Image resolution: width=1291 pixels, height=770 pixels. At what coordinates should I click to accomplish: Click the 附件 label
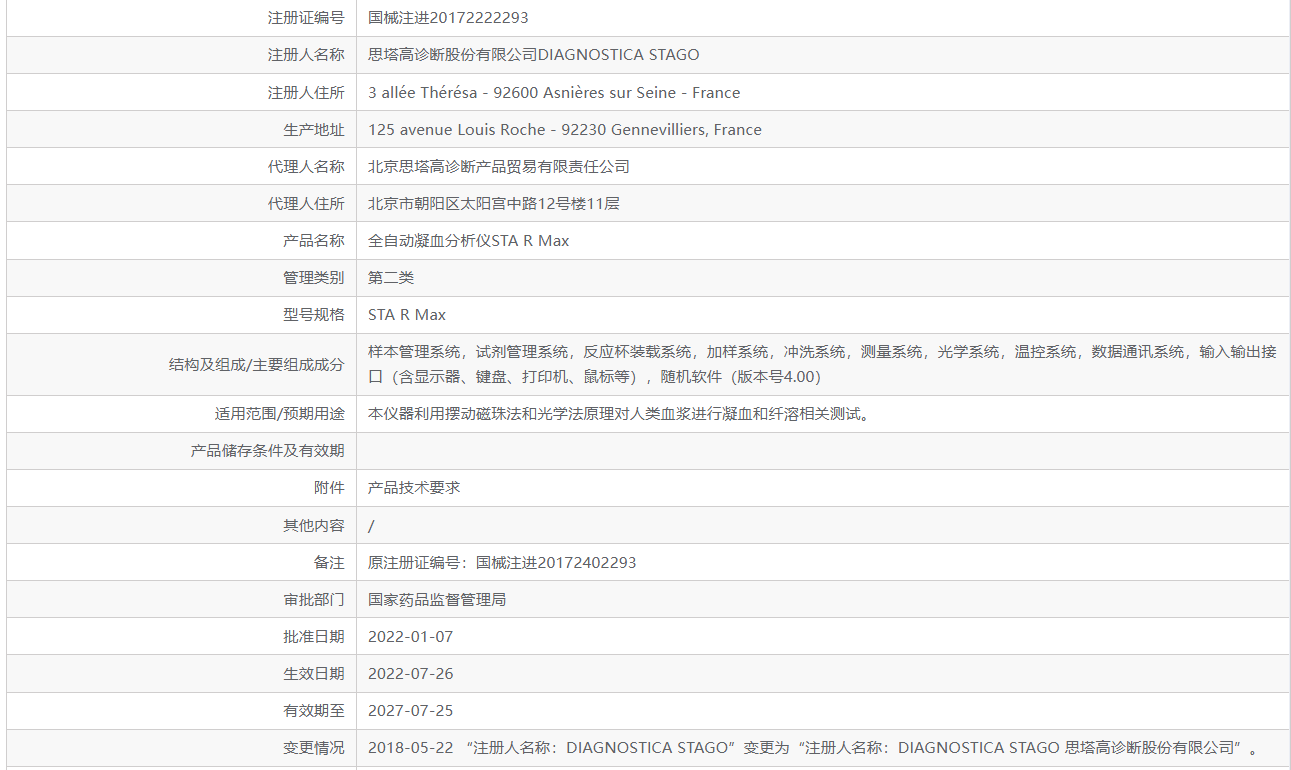pyautogui.click(x=329, y=487)
